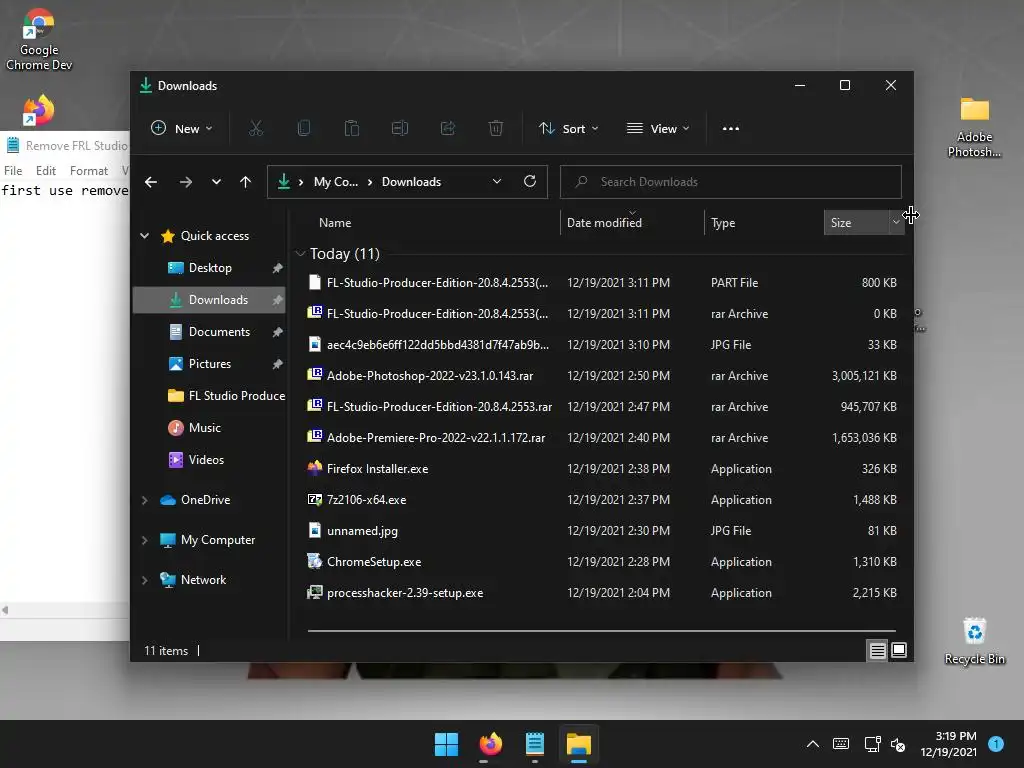Expand the My Computer tree node
Image resolution: width=1024 pixels, height=768 pixels.
tap(144, 540)
